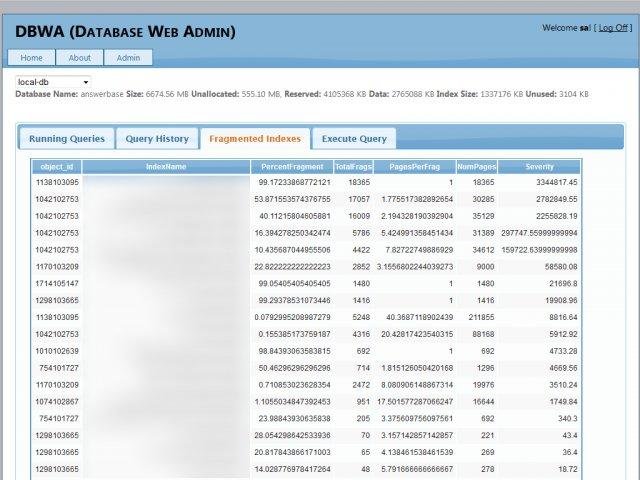This screenshot has height=480, width=640.
Task: Open the Admin navigation tab
Action: tap(128, 57)
